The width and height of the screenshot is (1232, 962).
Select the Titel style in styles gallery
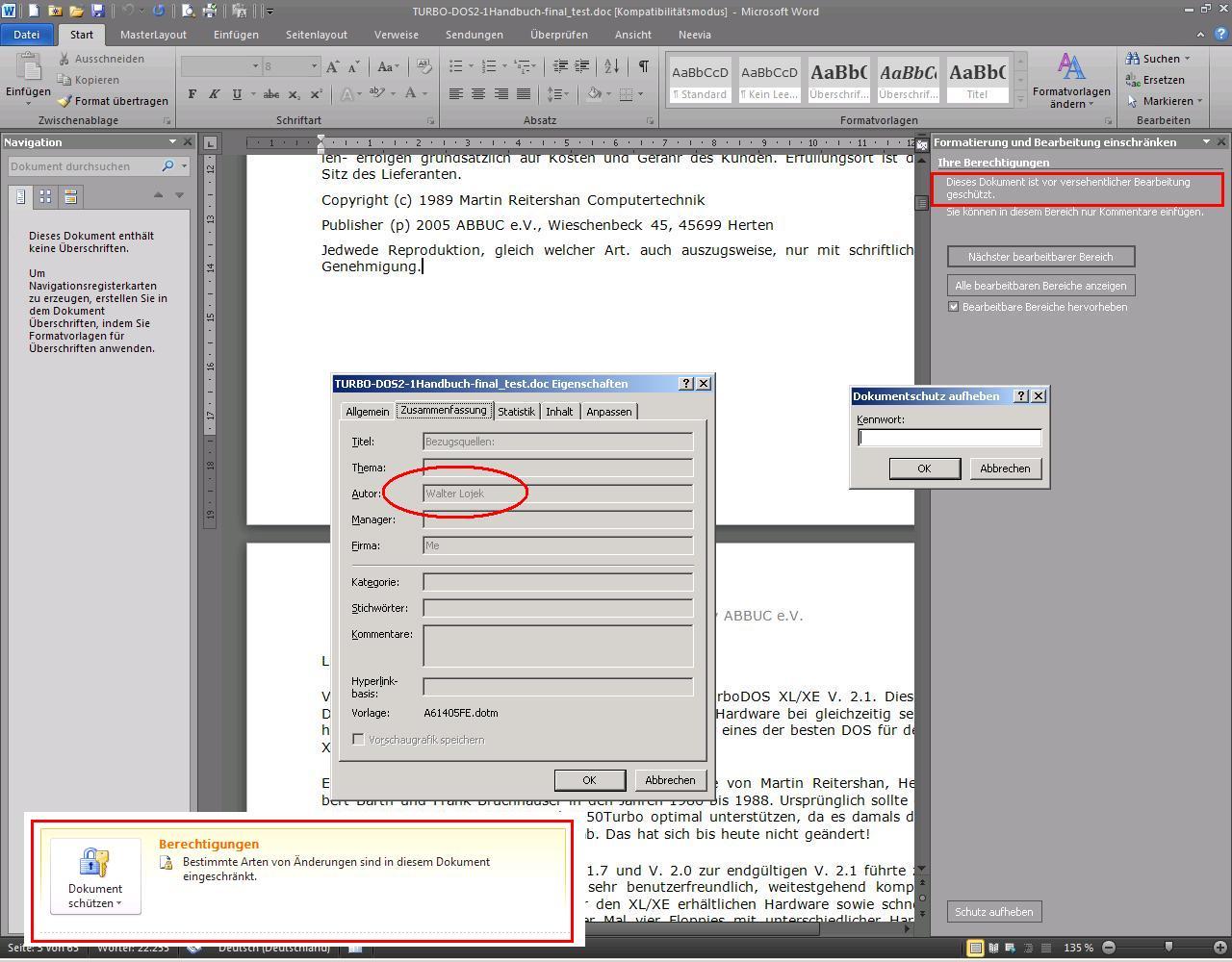click(977, 79)
